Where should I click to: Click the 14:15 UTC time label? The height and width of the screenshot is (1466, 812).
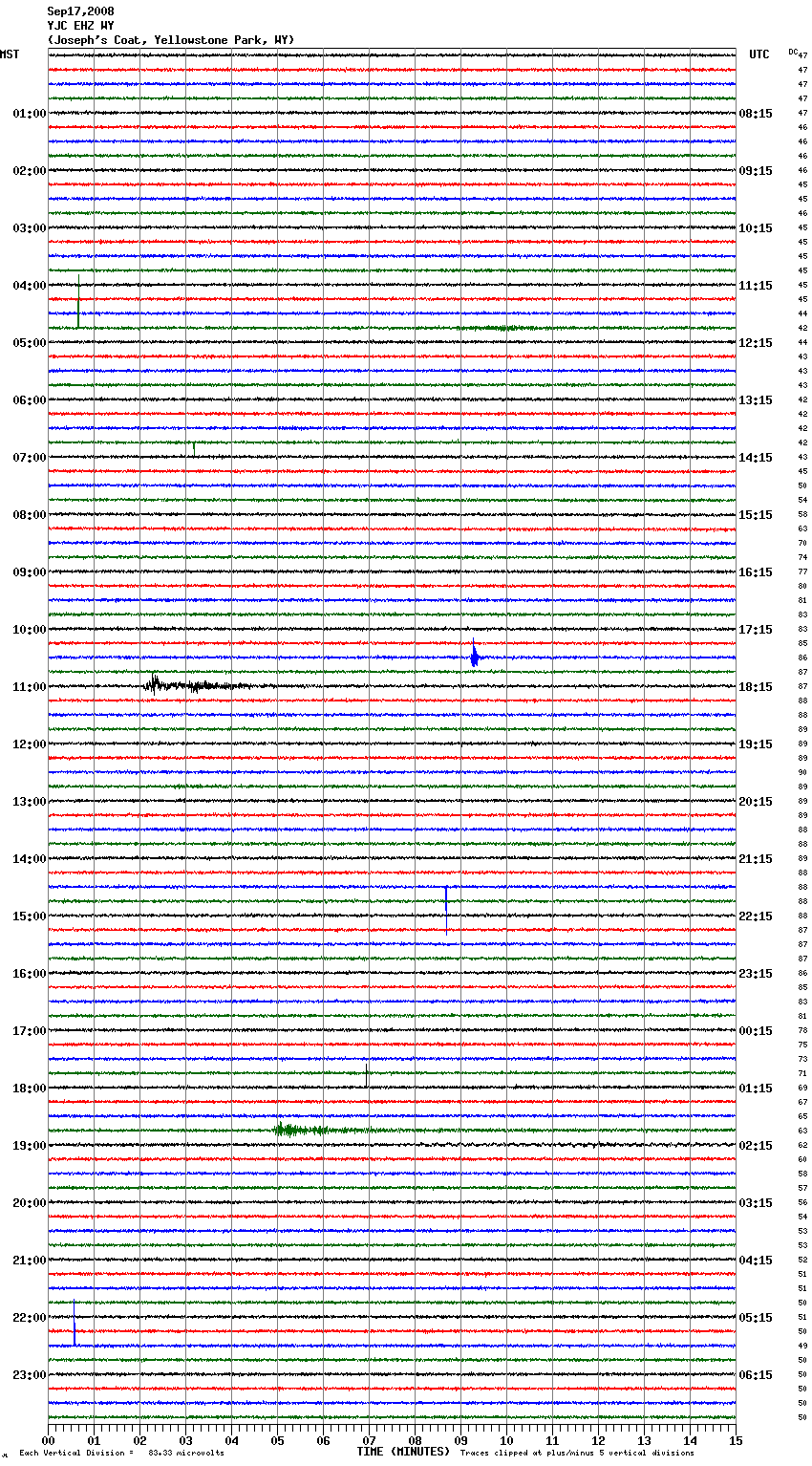756,458
